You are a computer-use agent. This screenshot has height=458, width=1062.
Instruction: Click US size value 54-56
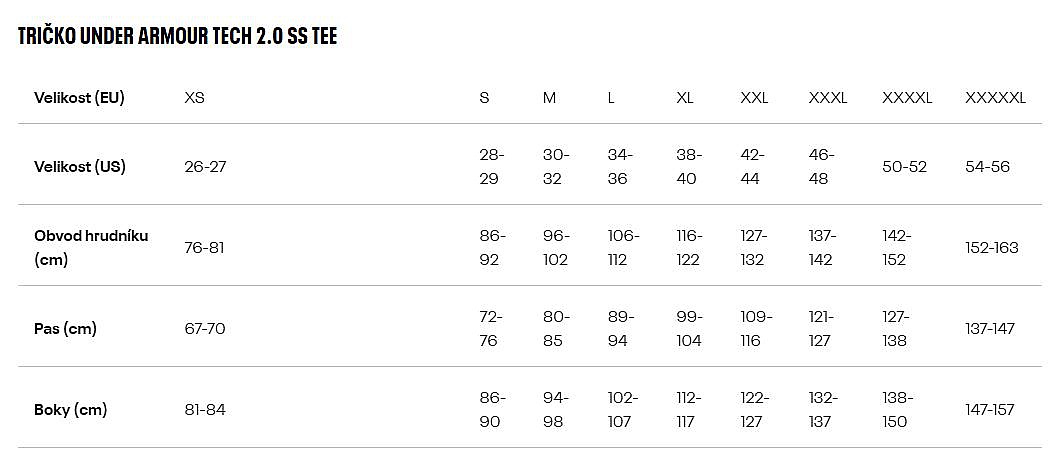click(988, 166)
